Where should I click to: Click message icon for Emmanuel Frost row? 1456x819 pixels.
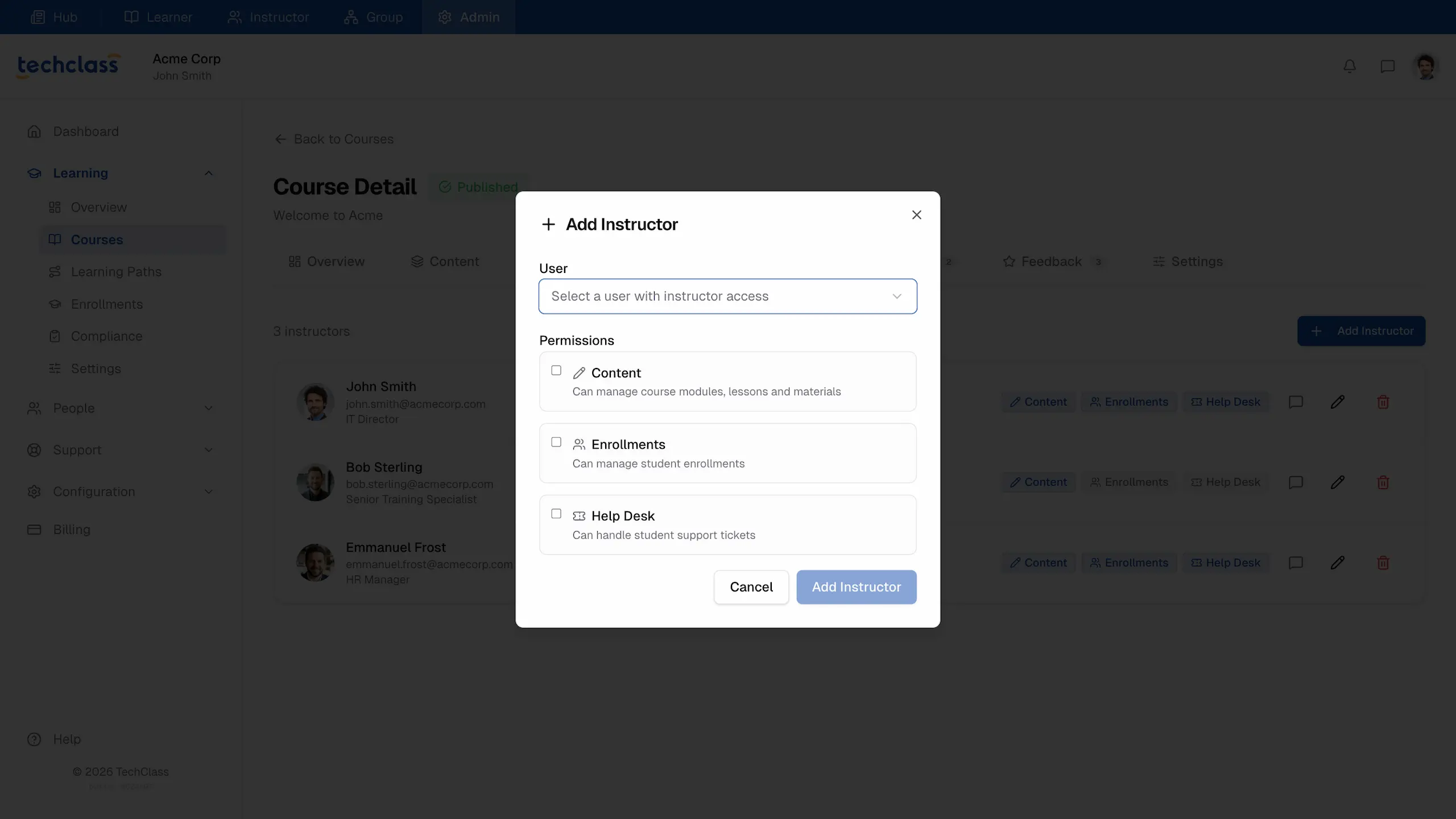tap(1296, 562)
